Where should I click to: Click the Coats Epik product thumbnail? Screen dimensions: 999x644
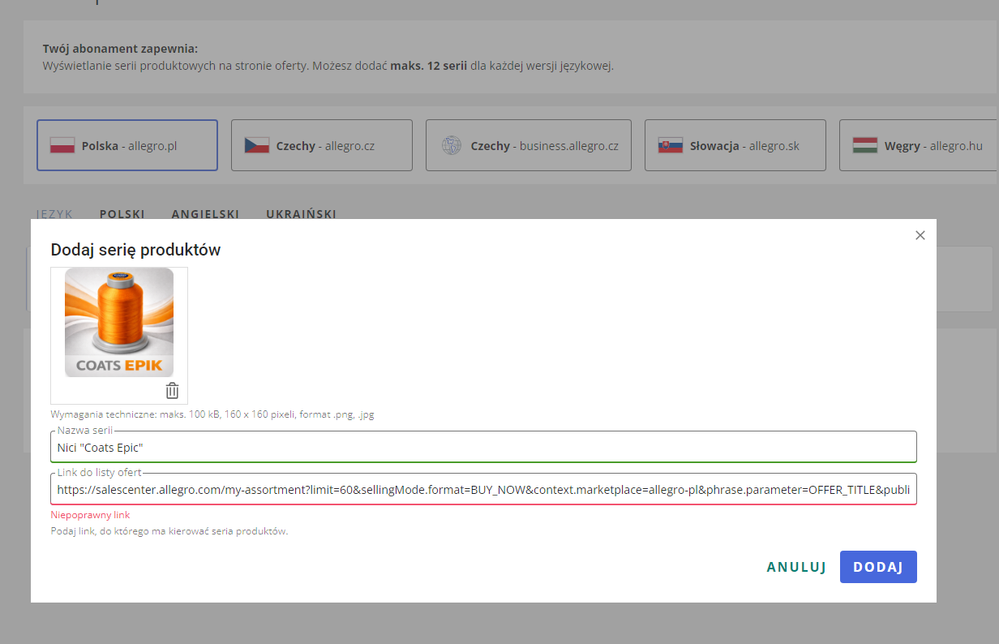coord(119,323)
